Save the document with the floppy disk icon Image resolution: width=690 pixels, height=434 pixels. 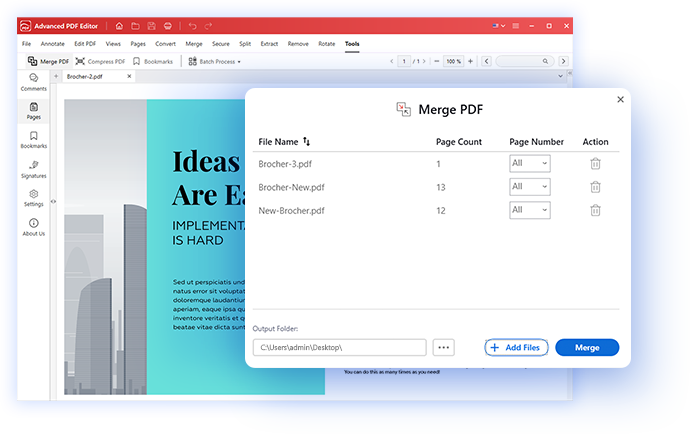click(151, 26)
